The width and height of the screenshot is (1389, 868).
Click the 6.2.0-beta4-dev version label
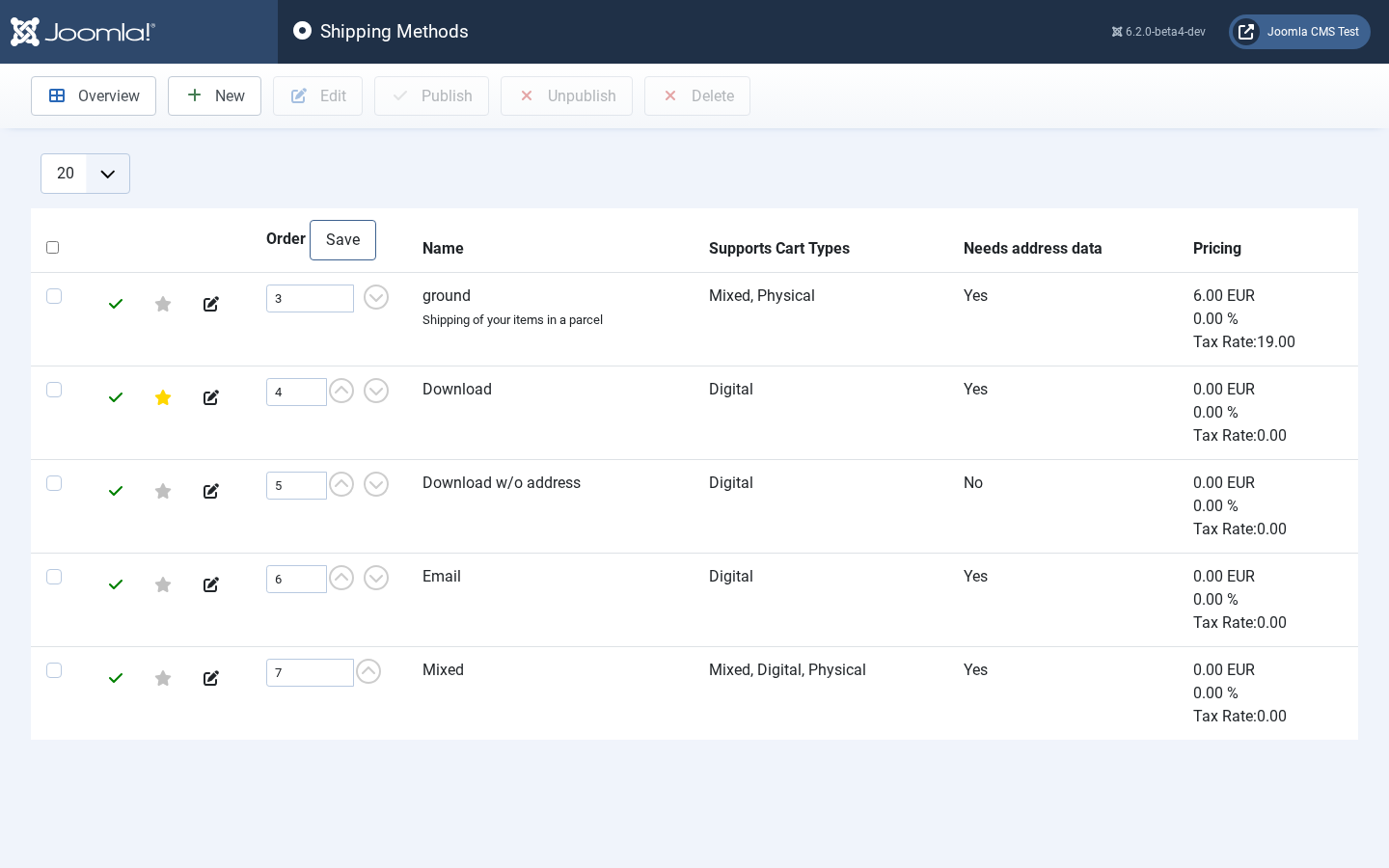(1158, 32)
